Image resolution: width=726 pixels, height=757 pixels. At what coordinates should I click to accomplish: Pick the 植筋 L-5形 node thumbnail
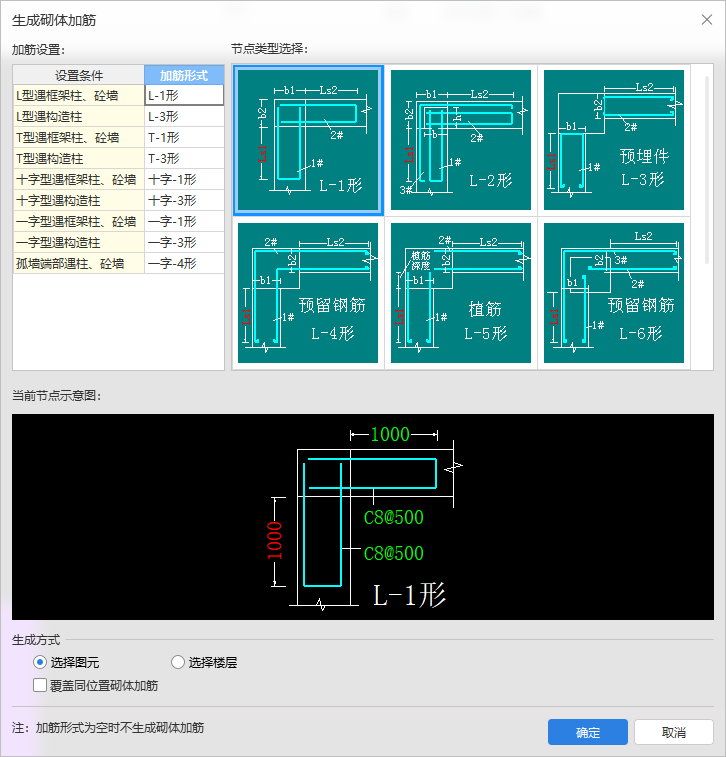(461, 293)
